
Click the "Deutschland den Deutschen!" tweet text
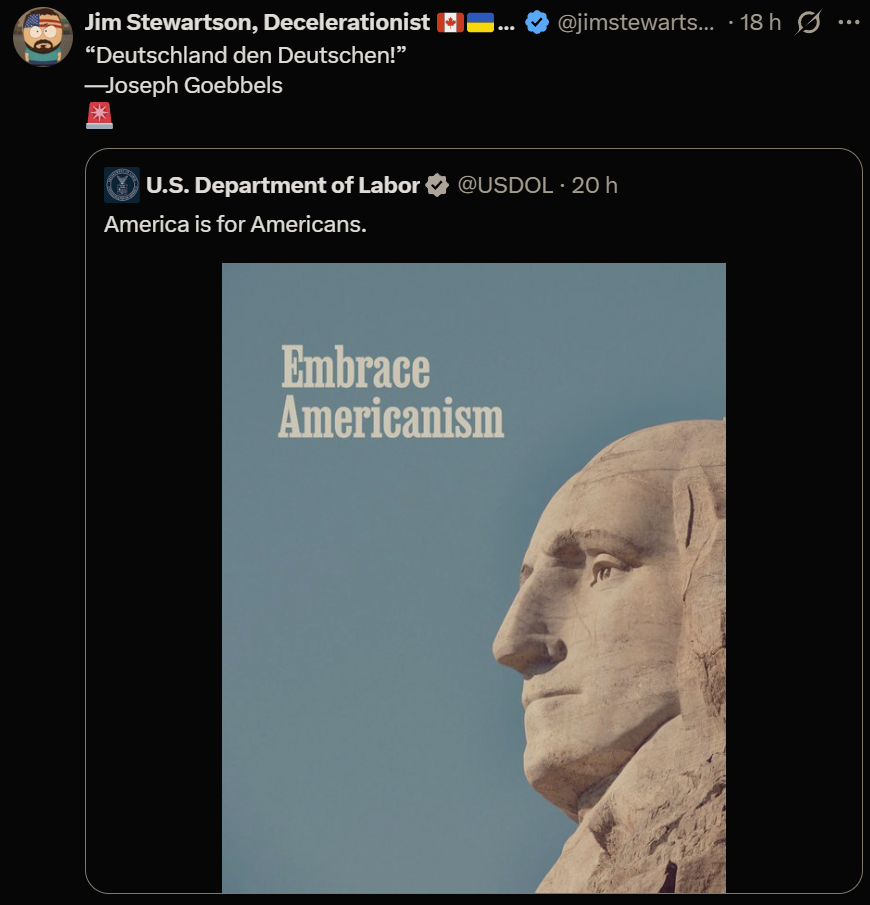pos(245,55)
